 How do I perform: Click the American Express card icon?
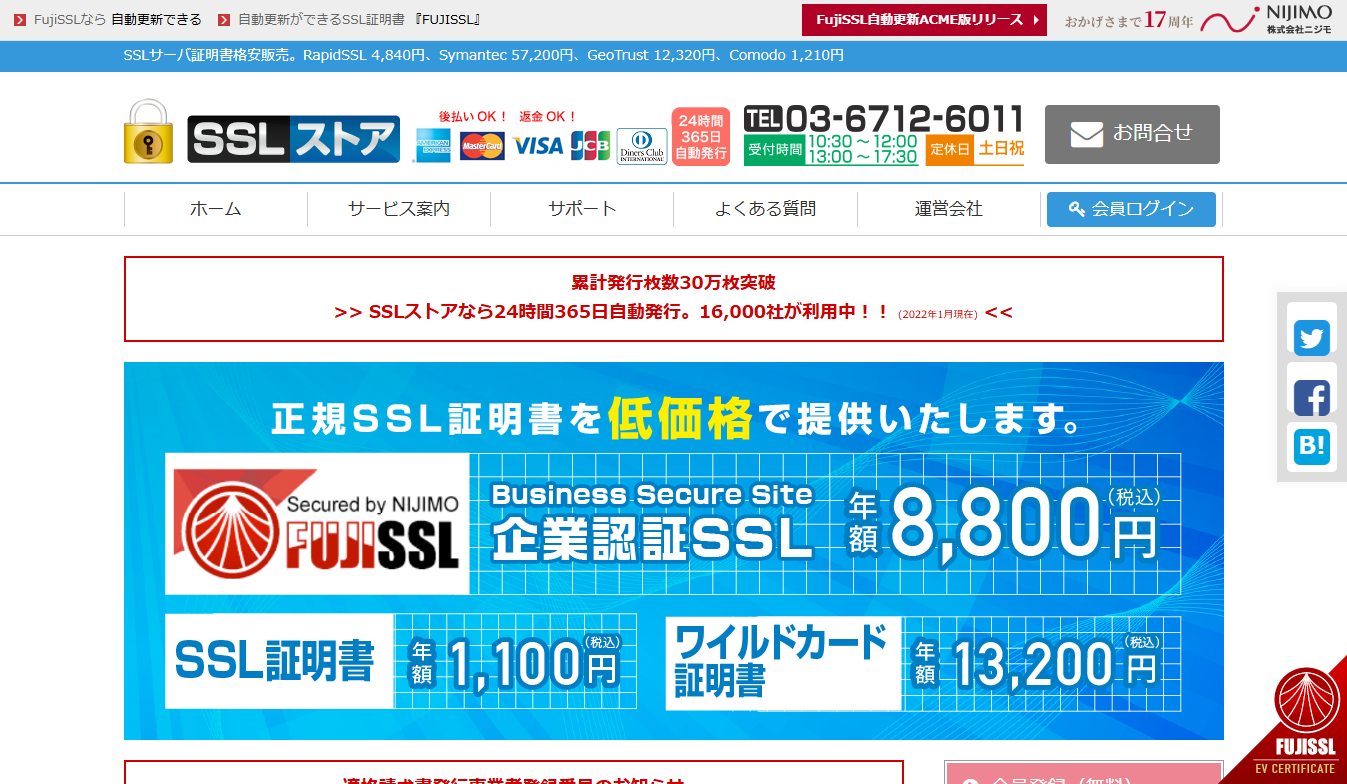pos(434,146)
